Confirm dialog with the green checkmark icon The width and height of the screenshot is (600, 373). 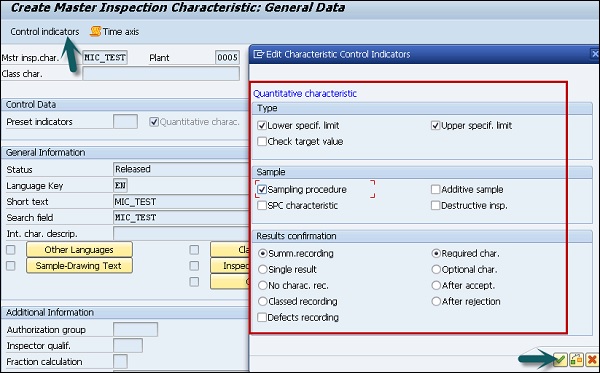tap(560, 359)
